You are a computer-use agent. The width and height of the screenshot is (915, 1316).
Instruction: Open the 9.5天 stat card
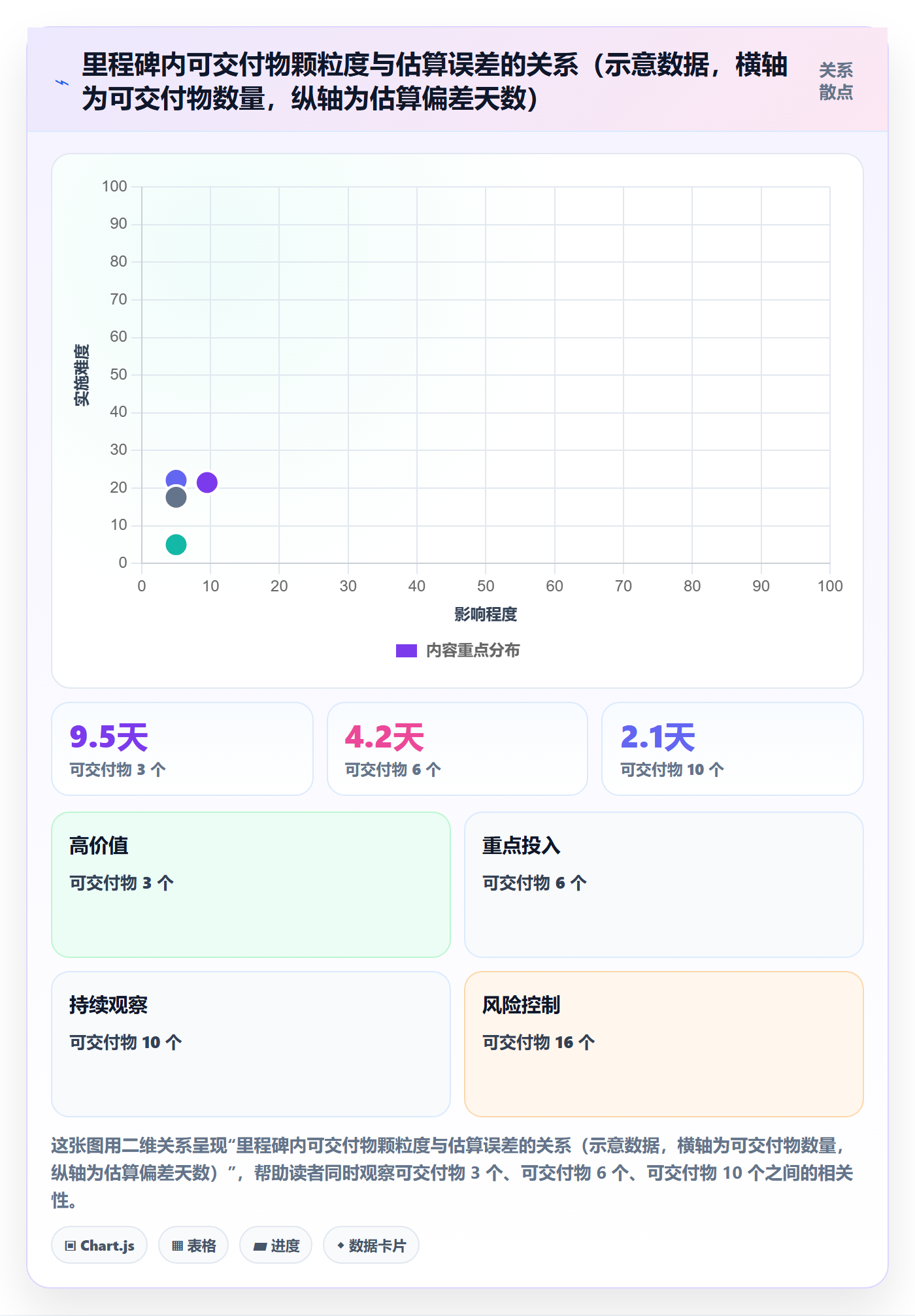(x=182, y=749)
